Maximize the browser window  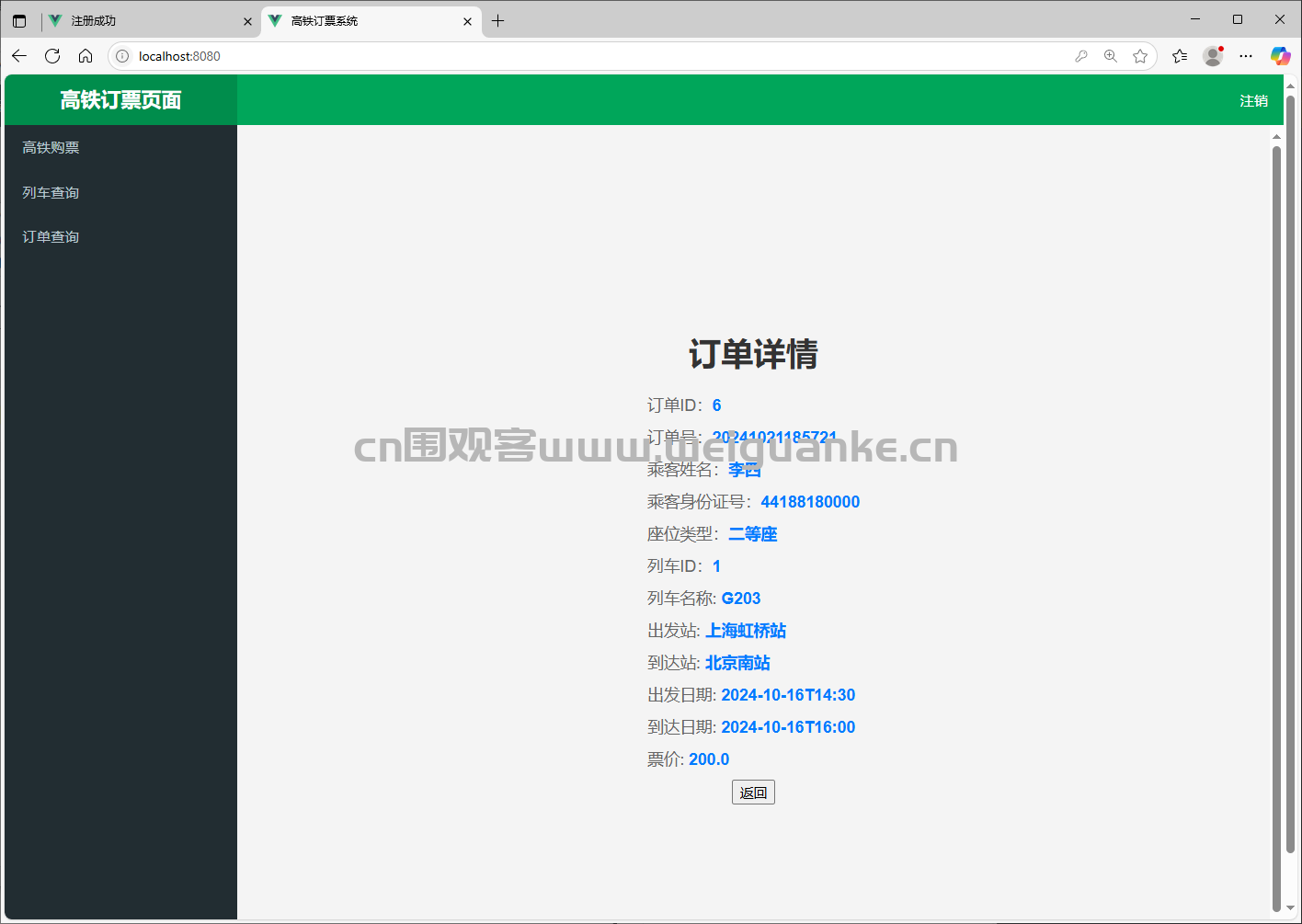[x=1238, y=19]
